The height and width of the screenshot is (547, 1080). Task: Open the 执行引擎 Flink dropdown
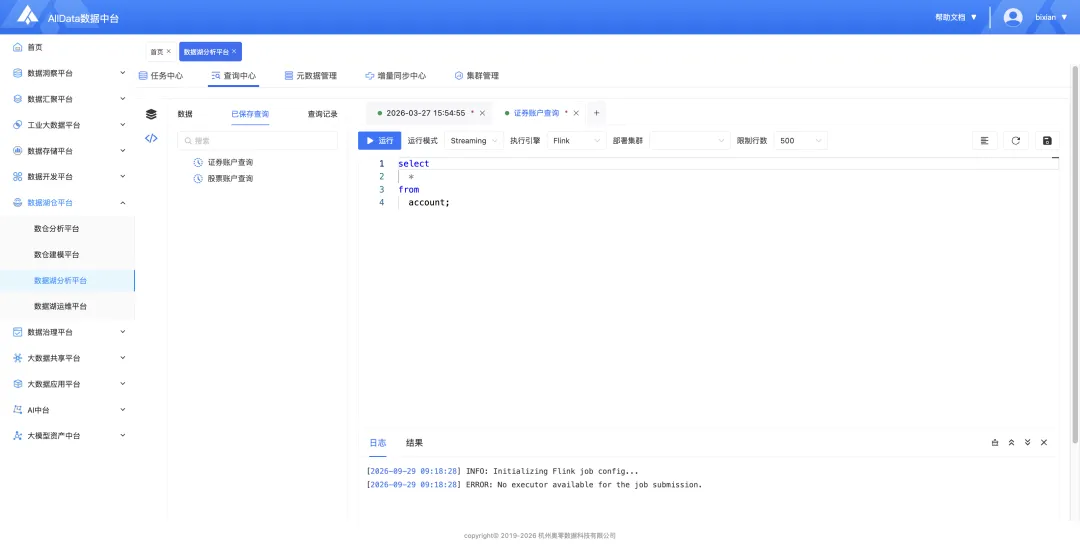click(577, 141)
